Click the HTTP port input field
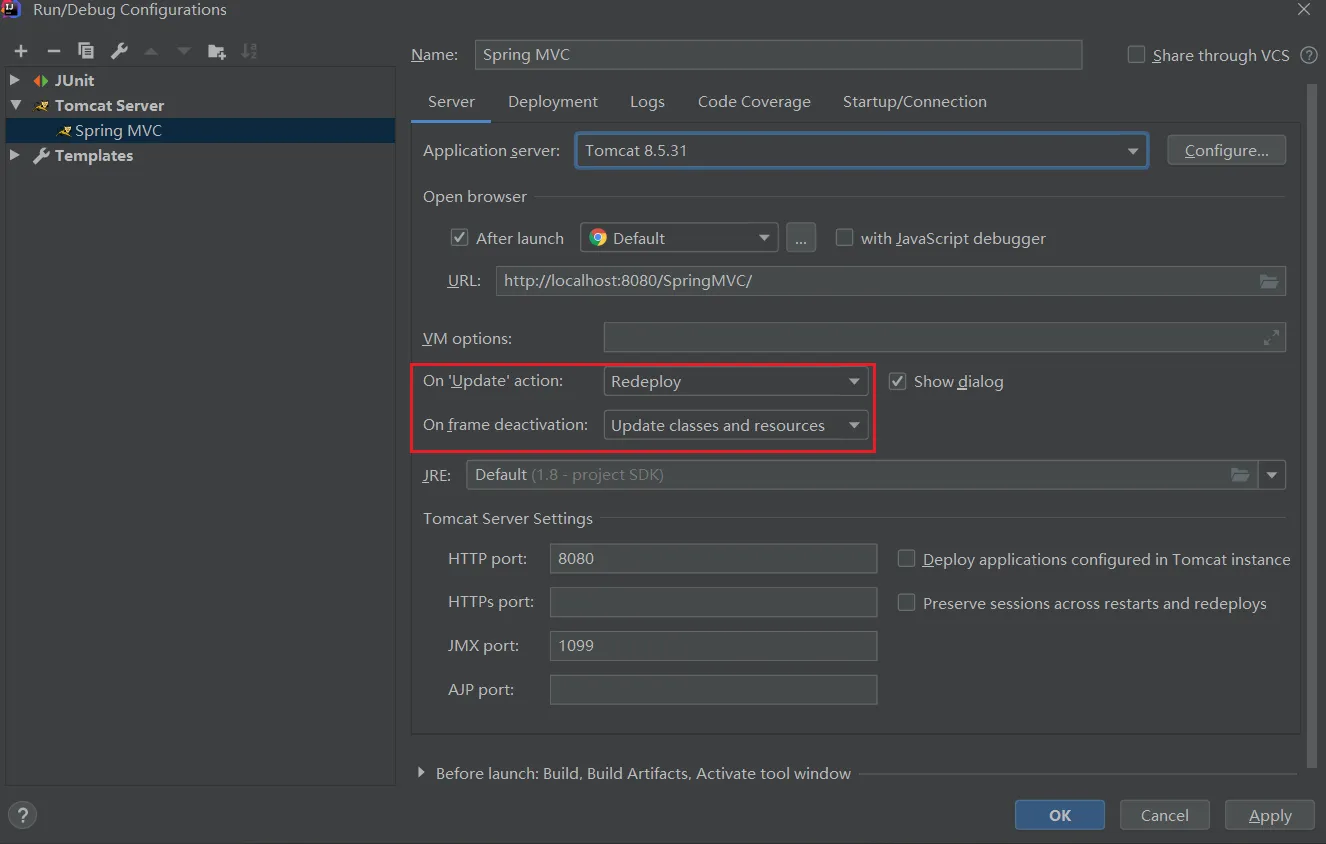The width and height of the screenshot is (1326, 844). [x=713, y=559]
